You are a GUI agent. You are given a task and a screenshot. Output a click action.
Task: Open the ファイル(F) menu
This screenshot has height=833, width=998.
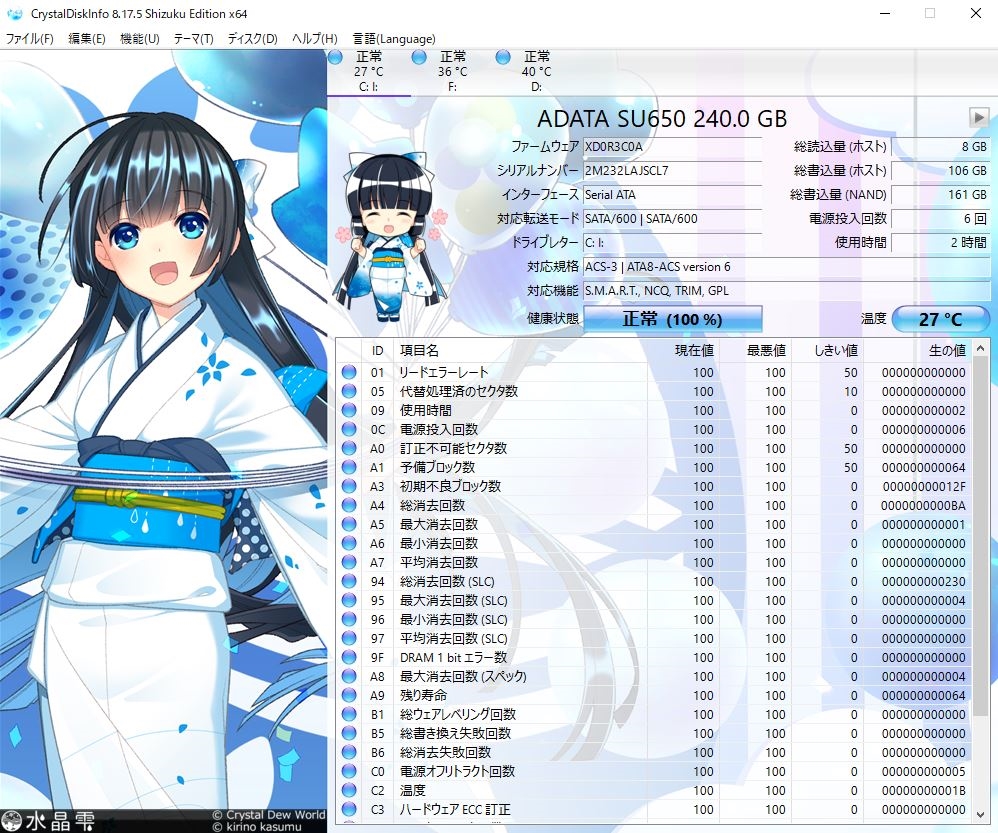click(29, 39)
